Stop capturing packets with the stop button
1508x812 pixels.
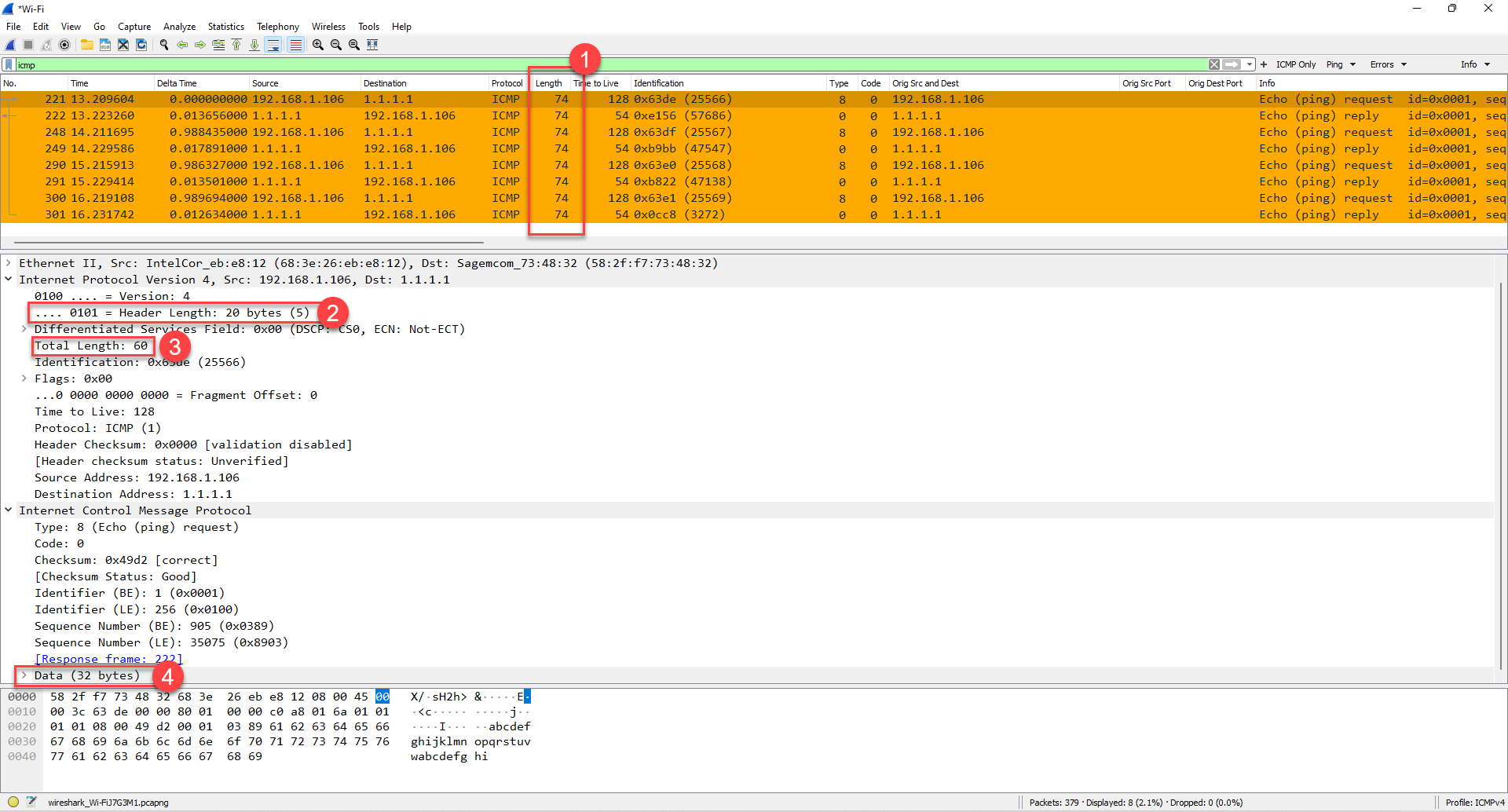coord(28,45)
